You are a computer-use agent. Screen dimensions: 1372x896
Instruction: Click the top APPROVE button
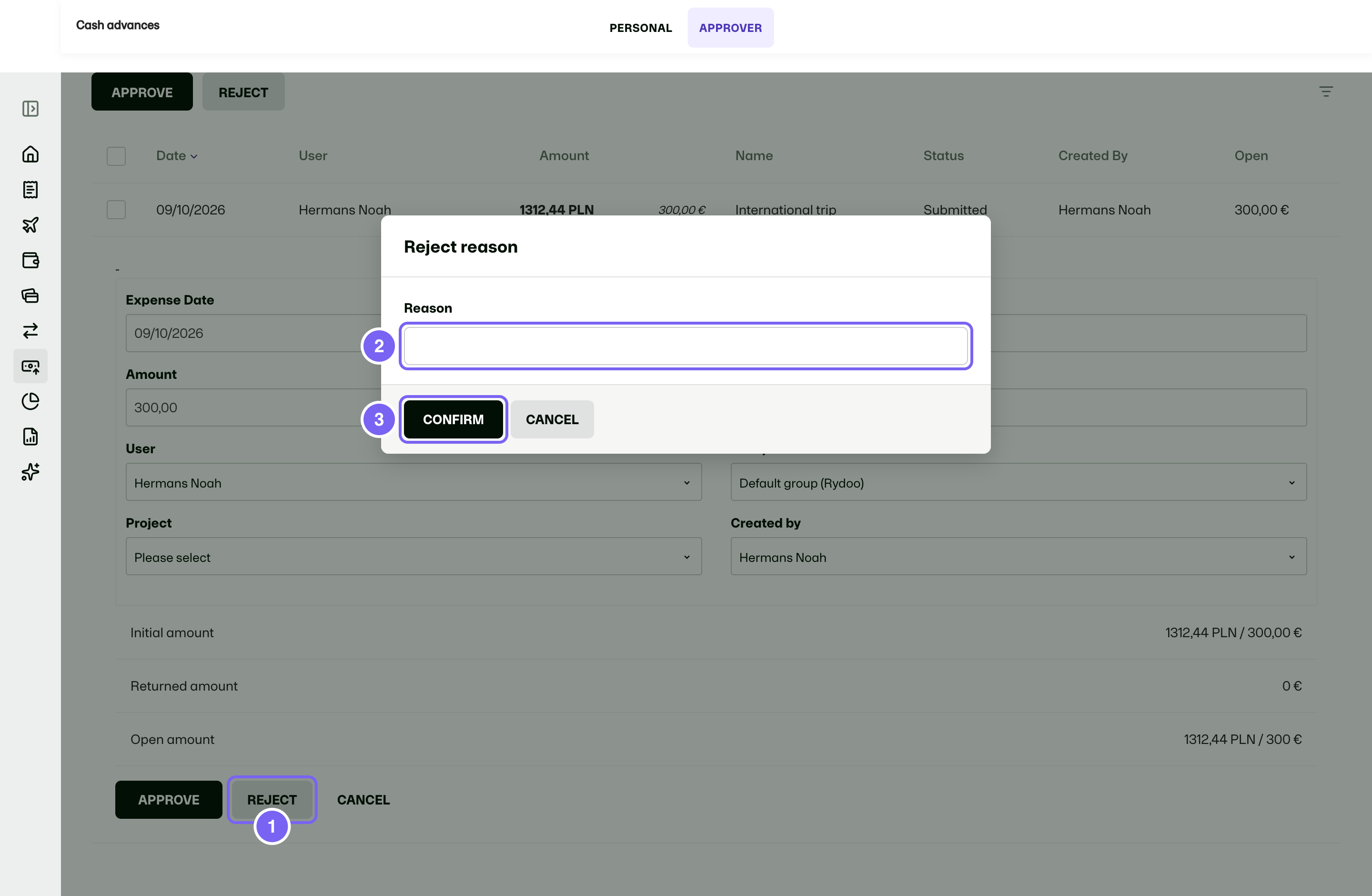[x=142, y=92]
